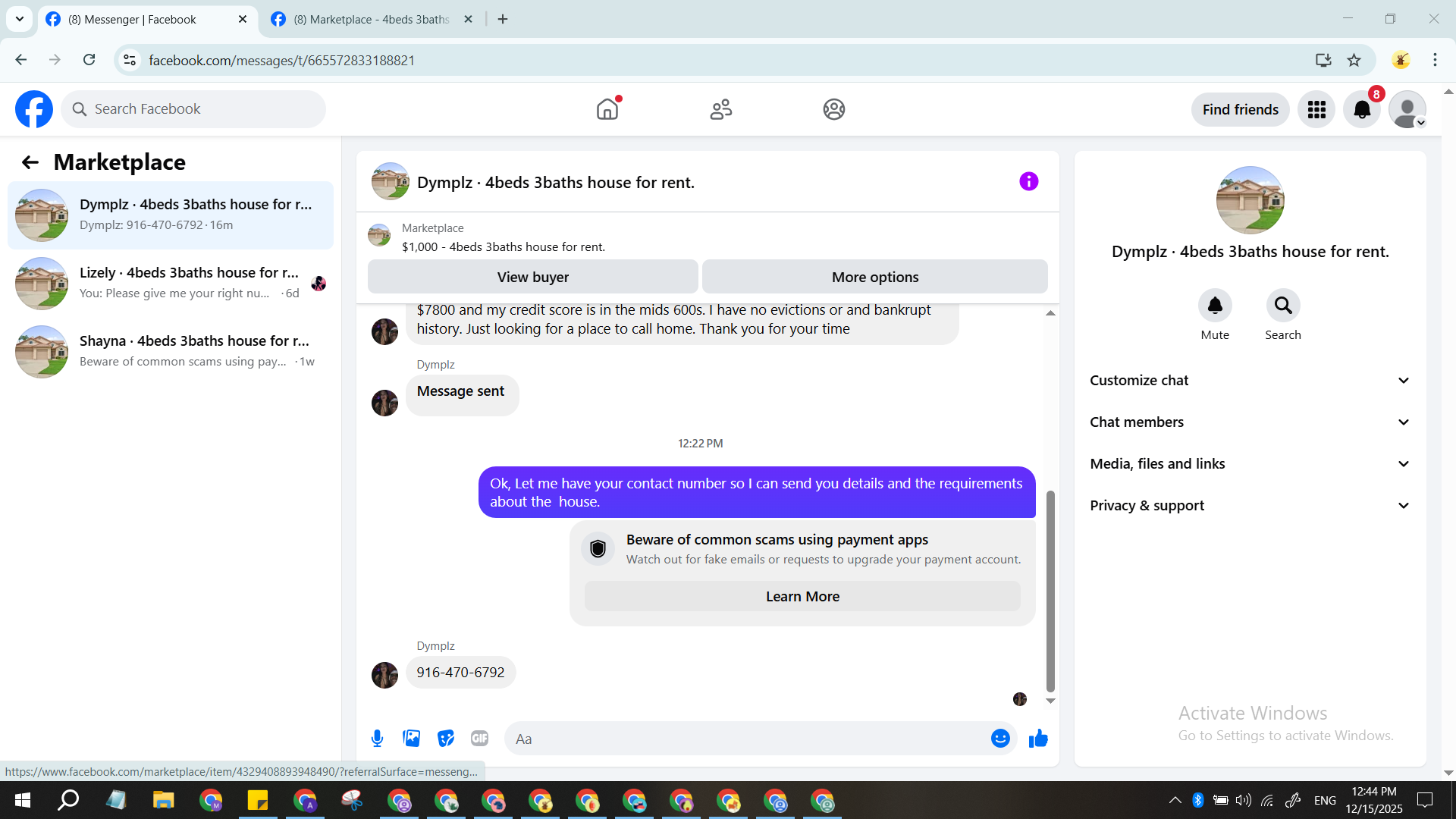Show hidden system tray icons
Viewport: 1456px width, 819px height.
coord(1175,800)
